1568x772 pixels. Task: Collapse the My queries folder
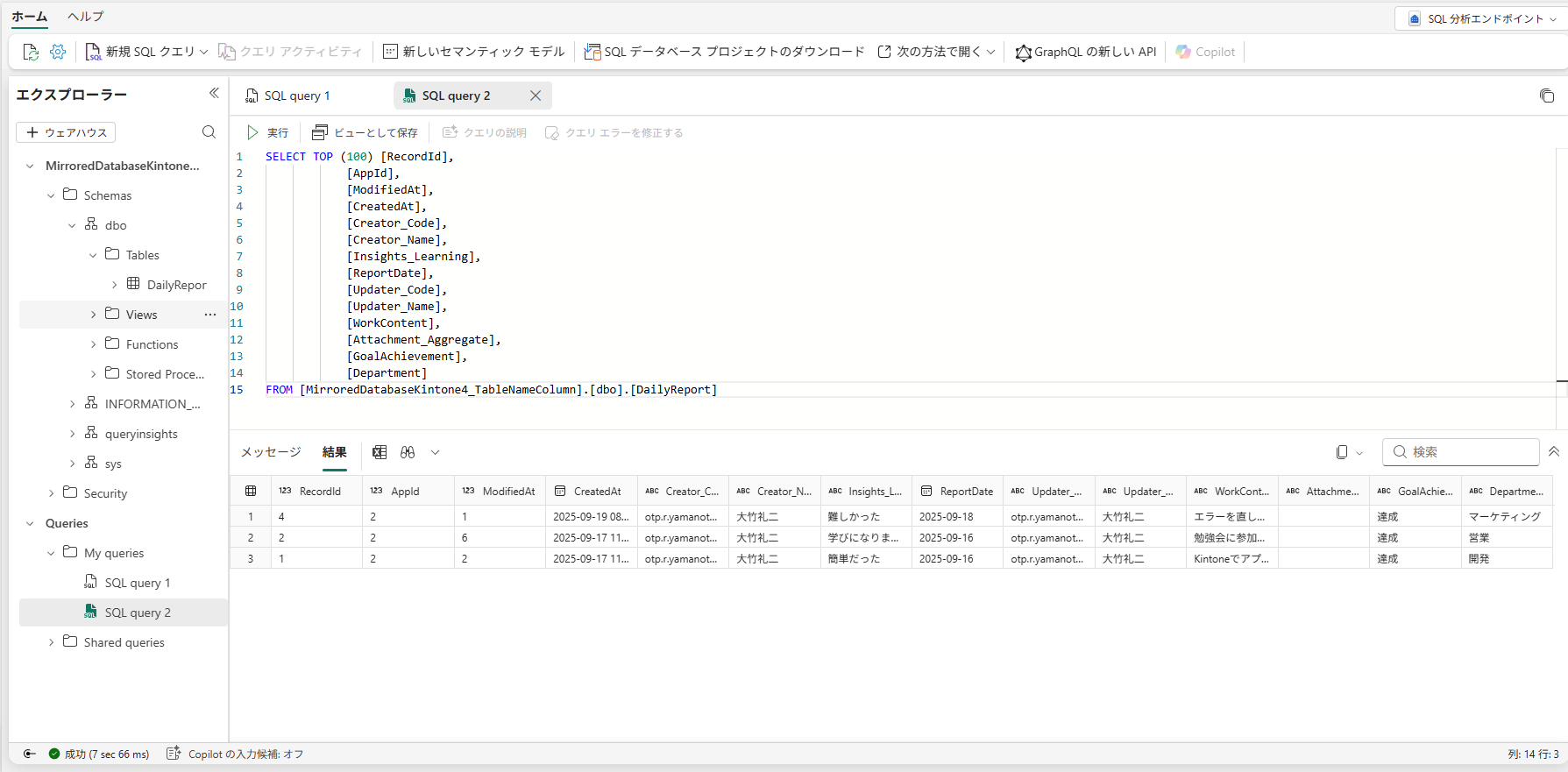click(51, 553)
